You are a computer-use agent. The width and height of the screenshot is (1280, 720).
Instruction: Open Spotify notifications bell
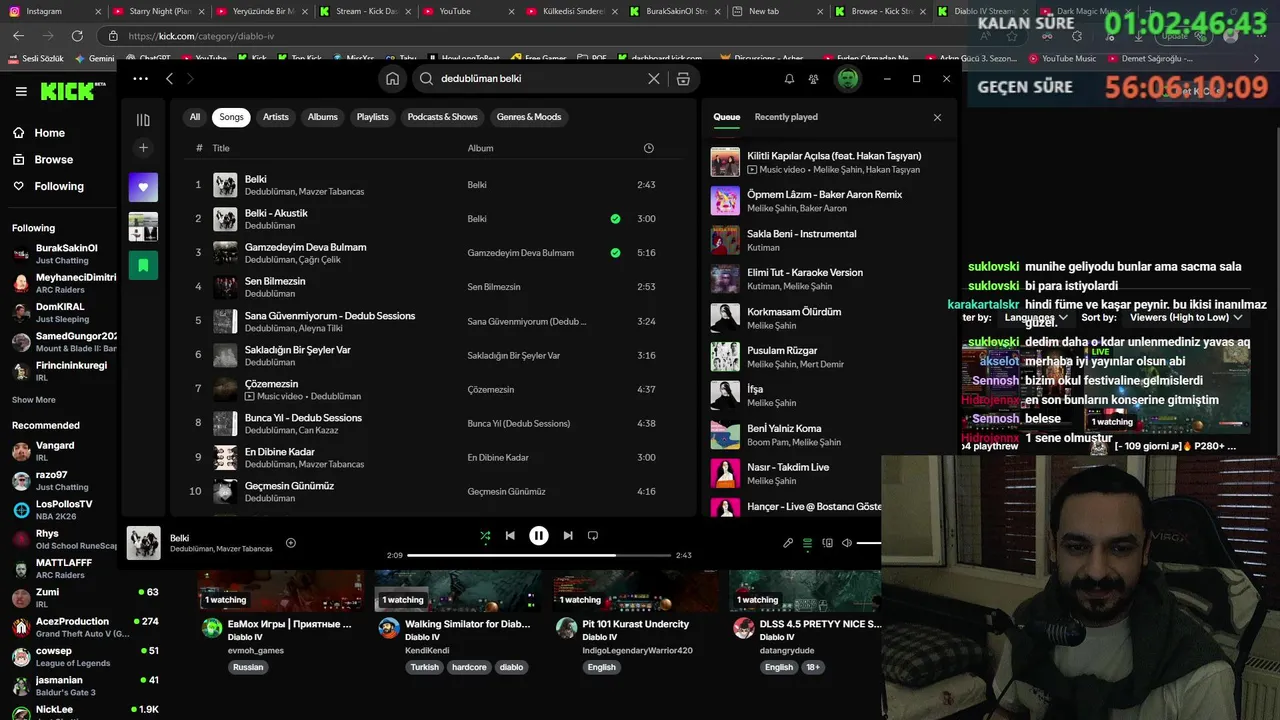[x=789, y=78]
